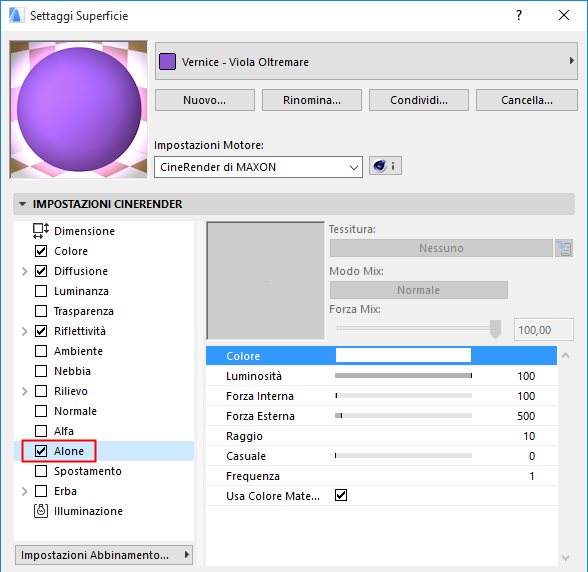Click the Luminosità slider bar
The height and width of the screenshot is (572, 588).
[x=404, y=375]
